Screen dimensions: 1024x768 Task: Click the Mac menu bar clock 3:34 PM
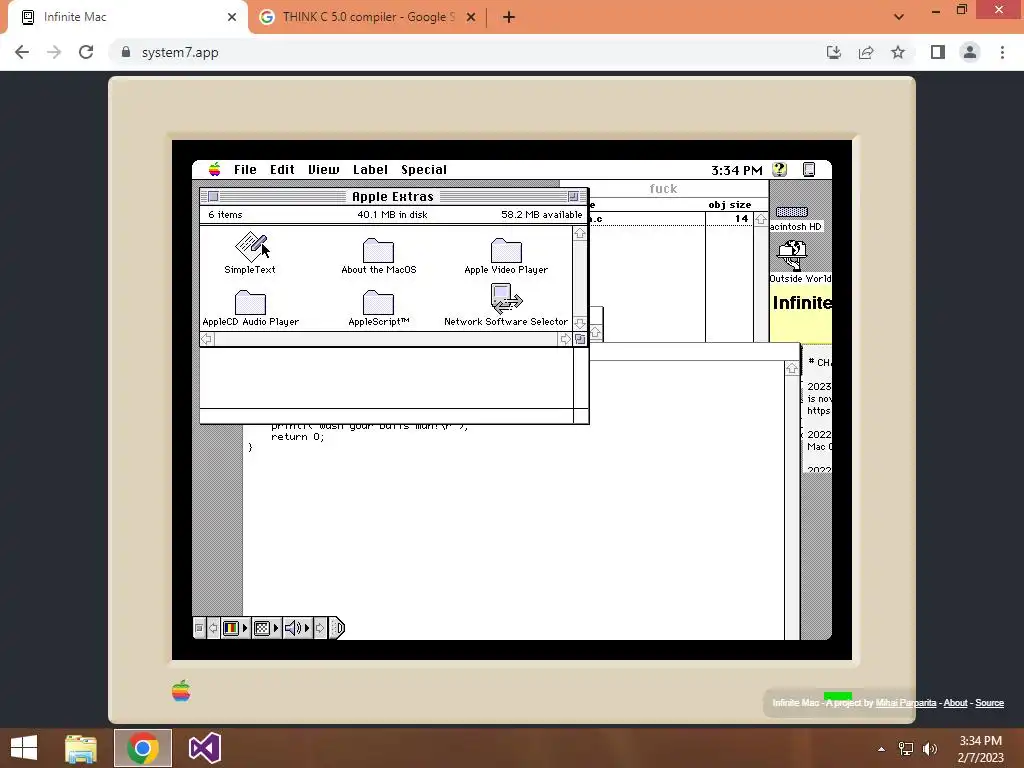(x=737, y=170)
